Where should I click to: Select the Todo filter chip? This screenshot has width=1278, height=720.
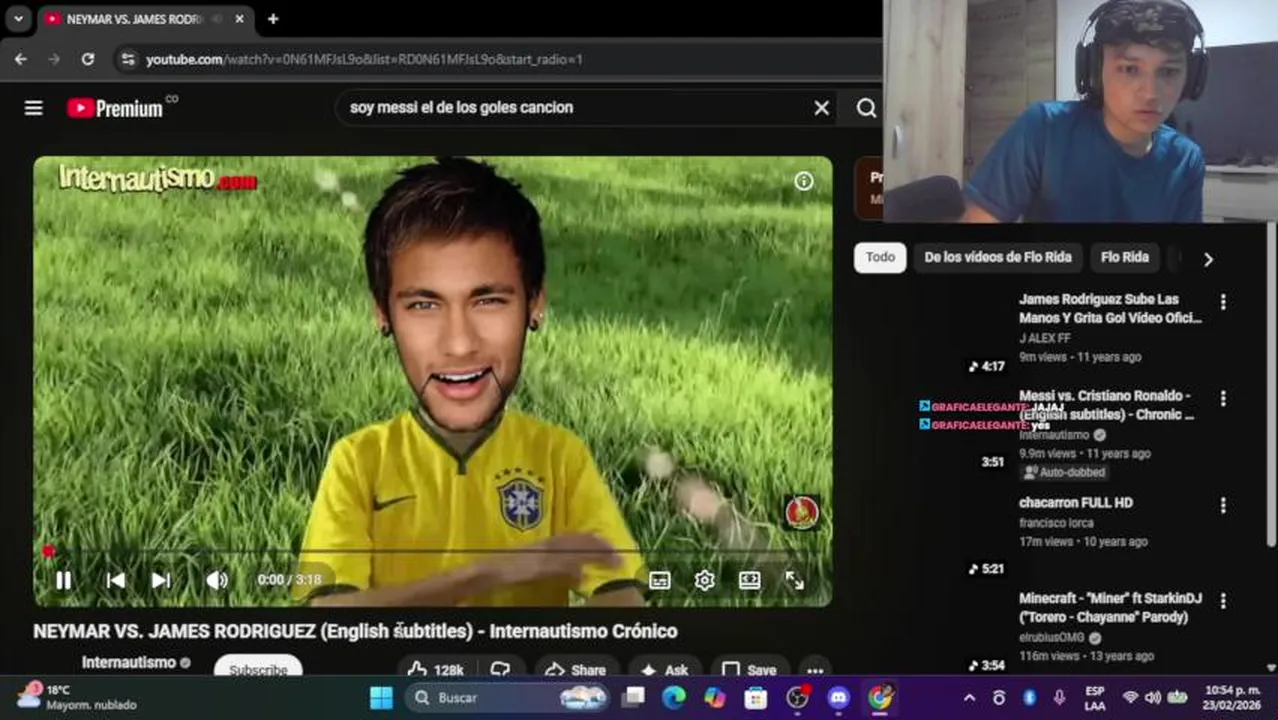coord(880,257)
